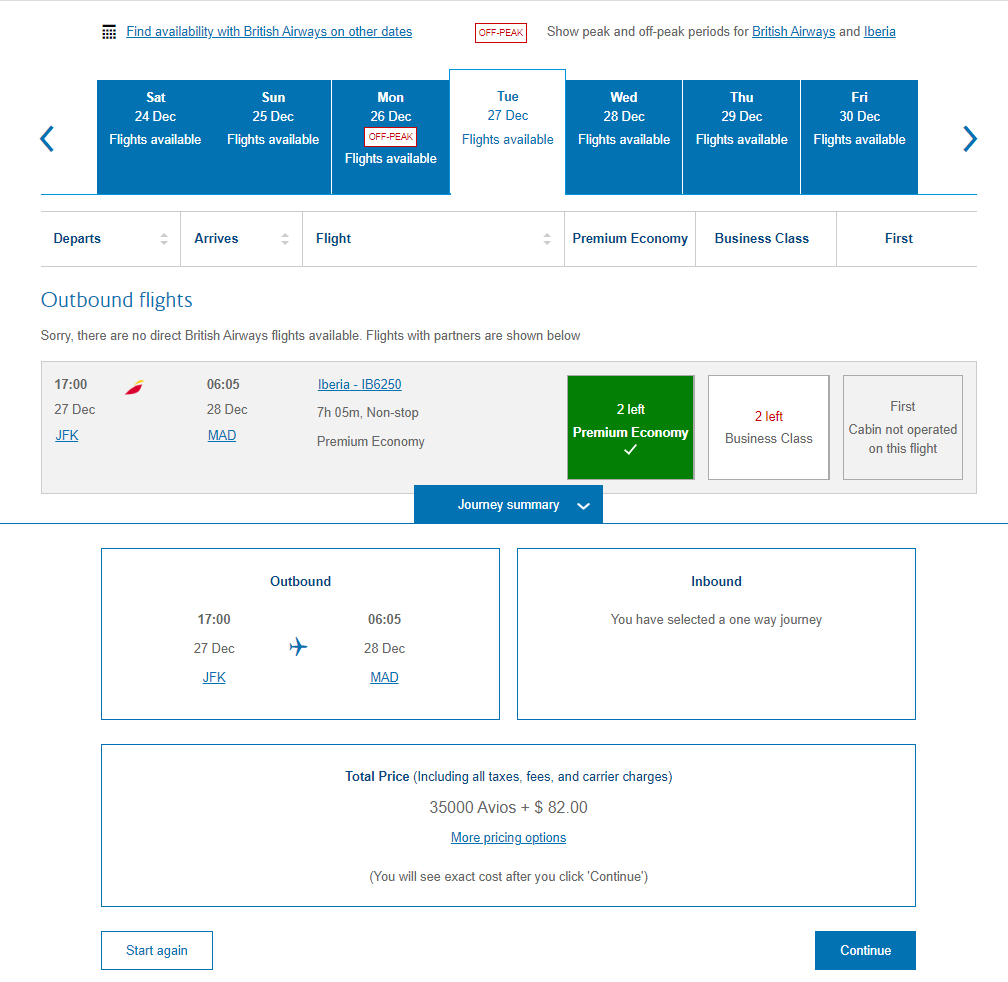
Task: Select the Business Class 2 left fare
Action: pyautogui.click(x=768, y=428)
